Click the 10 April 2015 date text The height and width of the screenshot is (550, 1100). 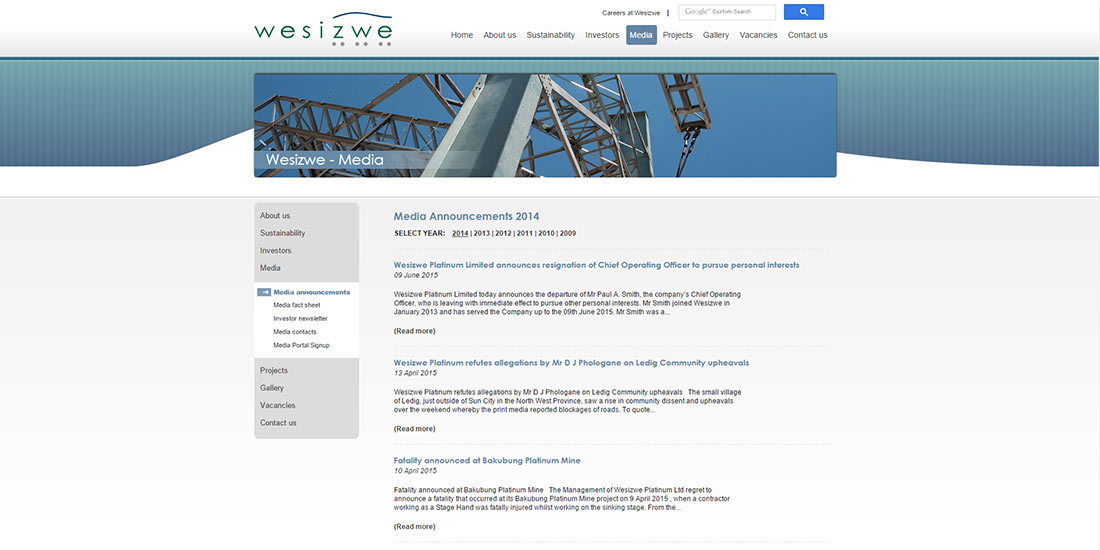click(x=415, y=471)
